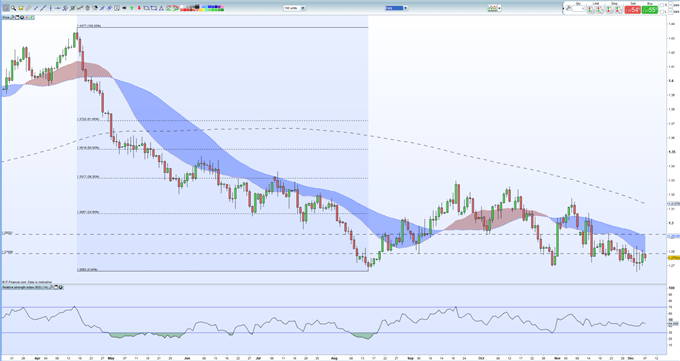This screenshot has height=361, width=680.
Task: Click the green Buy price button
Action: pyautogui.click(x=650, y=10)
